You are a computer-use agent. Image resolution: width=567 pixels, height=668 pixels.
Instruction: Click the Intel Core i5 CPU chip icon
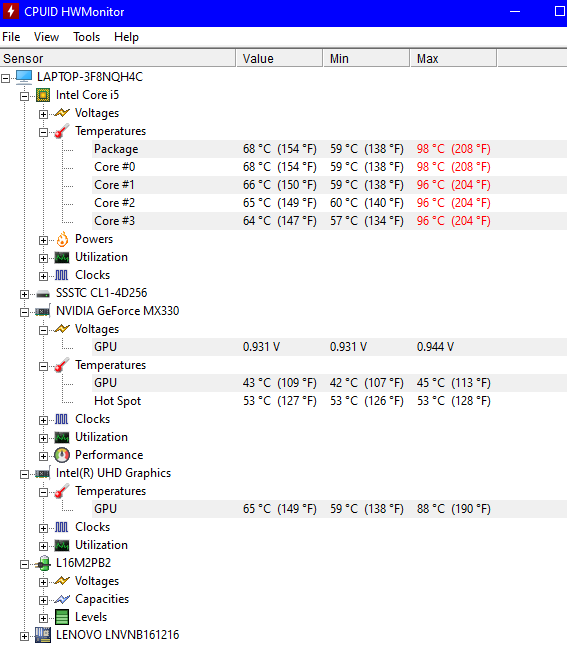[x=43, y=95]
